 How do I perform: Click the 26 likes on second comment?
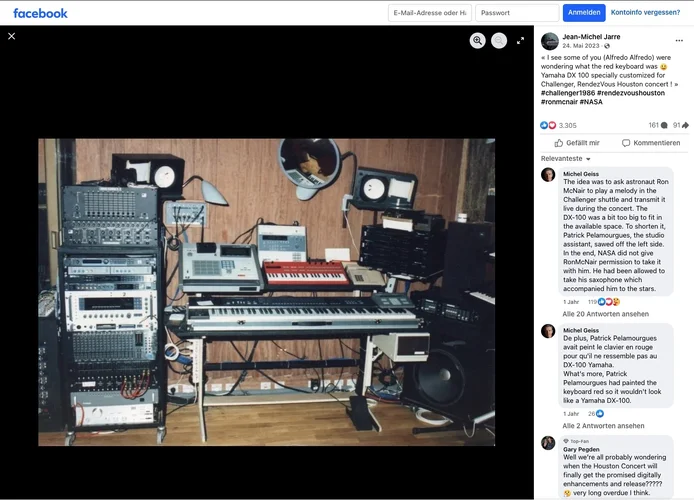[x=596, y=414]
